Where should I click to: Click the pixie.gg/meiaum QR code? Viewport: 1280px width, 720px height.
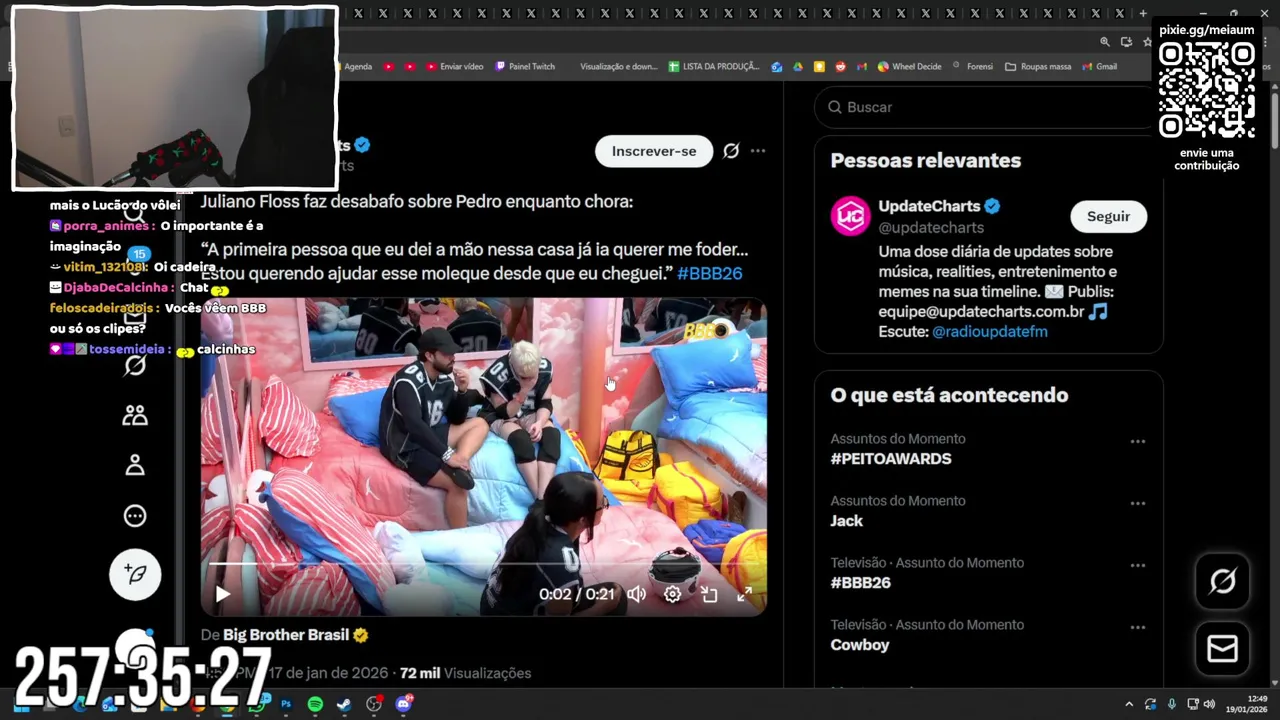pyautogui.click(x=1206, y=90)
